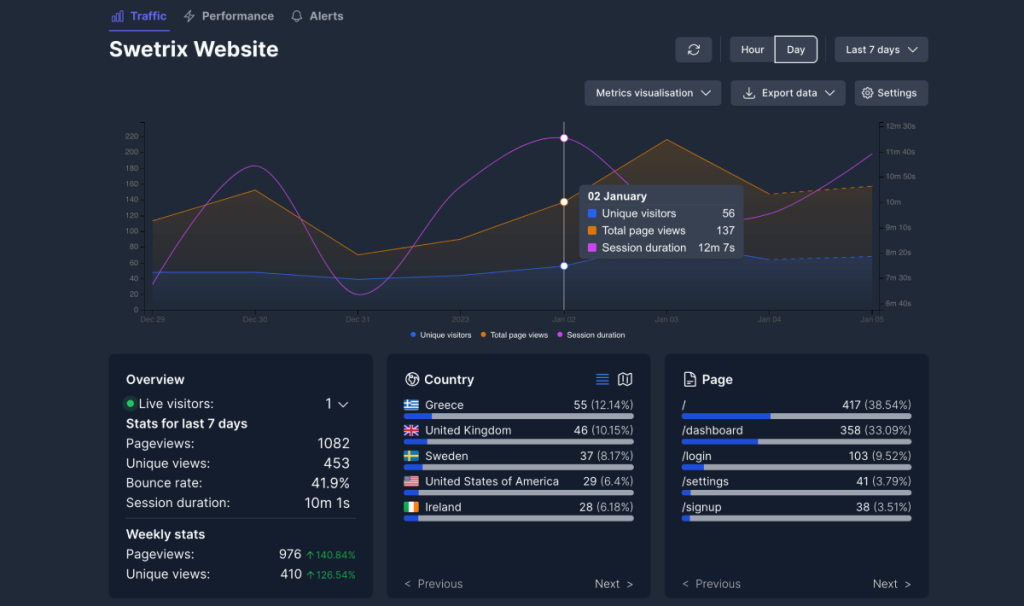Filter by the /login page row
The height and width of the screenshot is (606, 1024).
[x=796, y=456]
